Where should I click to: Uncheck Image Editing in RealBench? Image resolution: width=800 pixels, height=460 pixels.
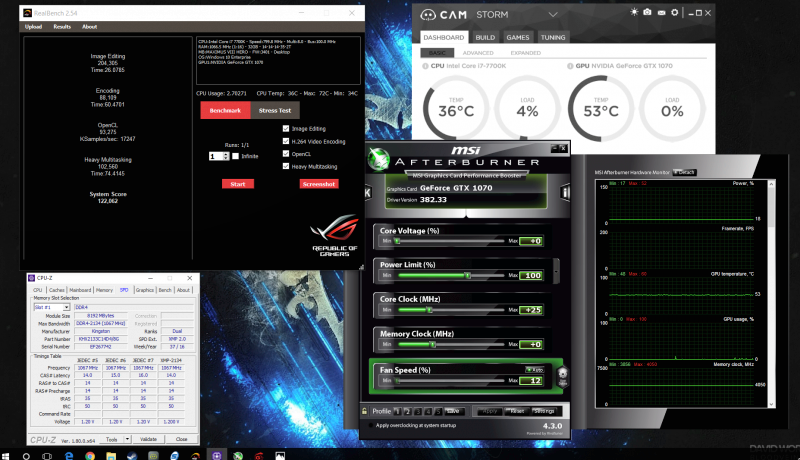click(286, 129)
